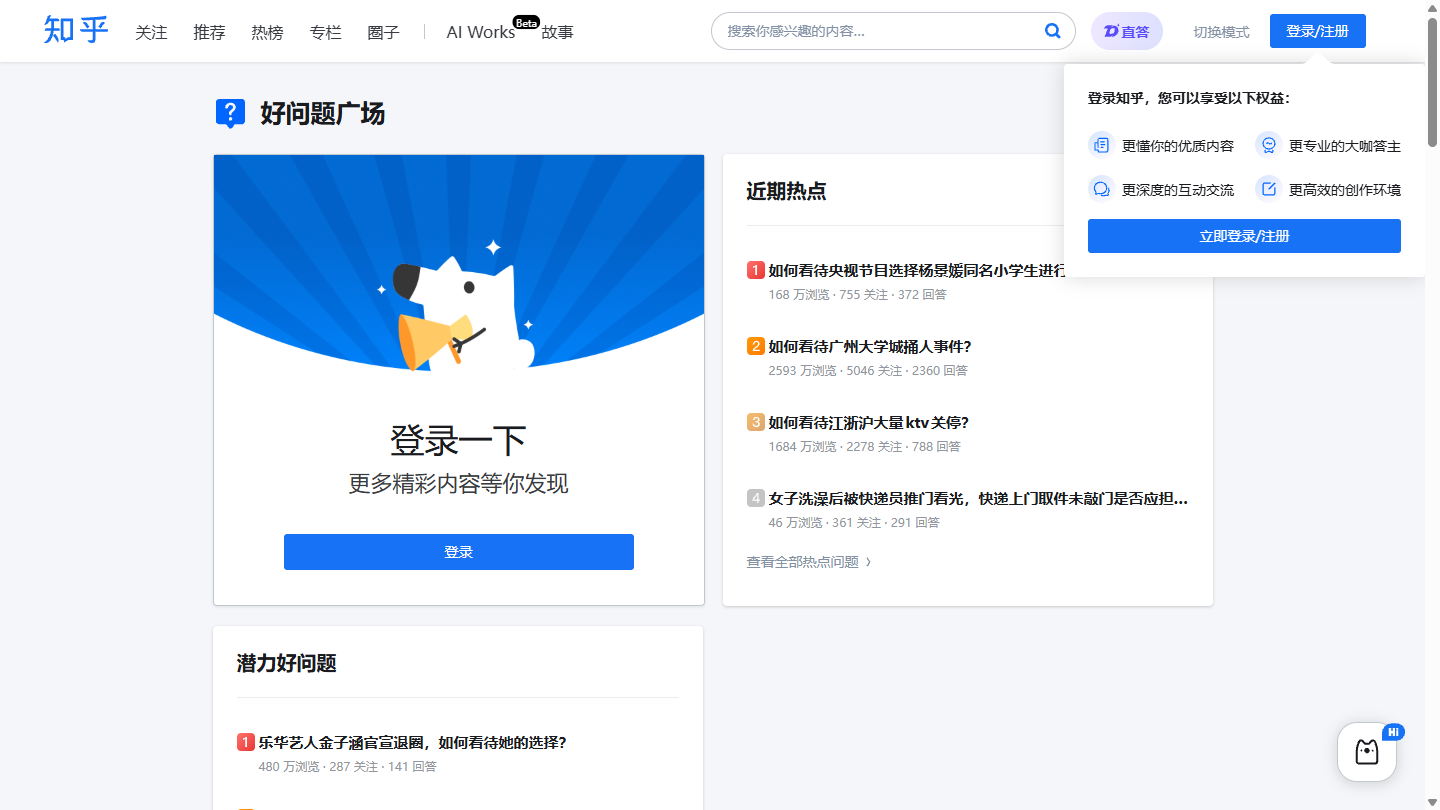Viewport: 1440px width, 810px height.
Task: Open the 圈子 tab
Action: click(383, 32)
